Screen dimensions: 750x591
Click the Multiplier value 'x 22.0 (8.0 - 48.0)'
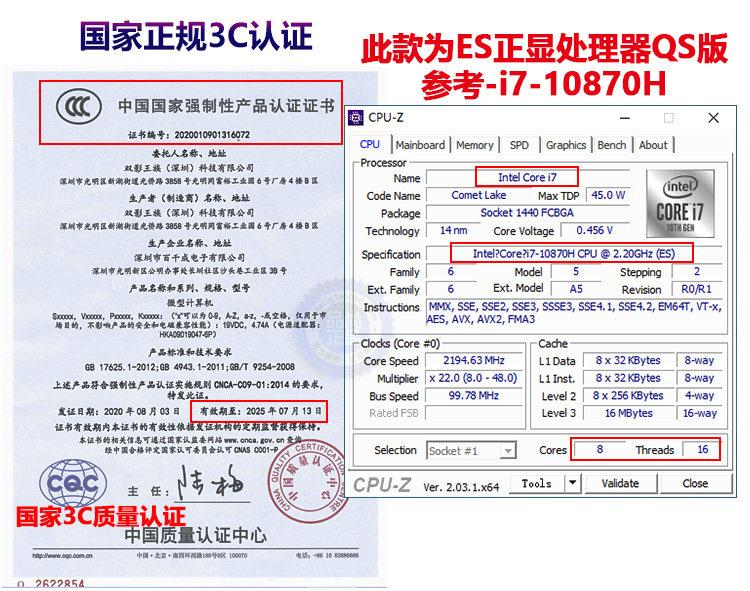click(474, 378)
